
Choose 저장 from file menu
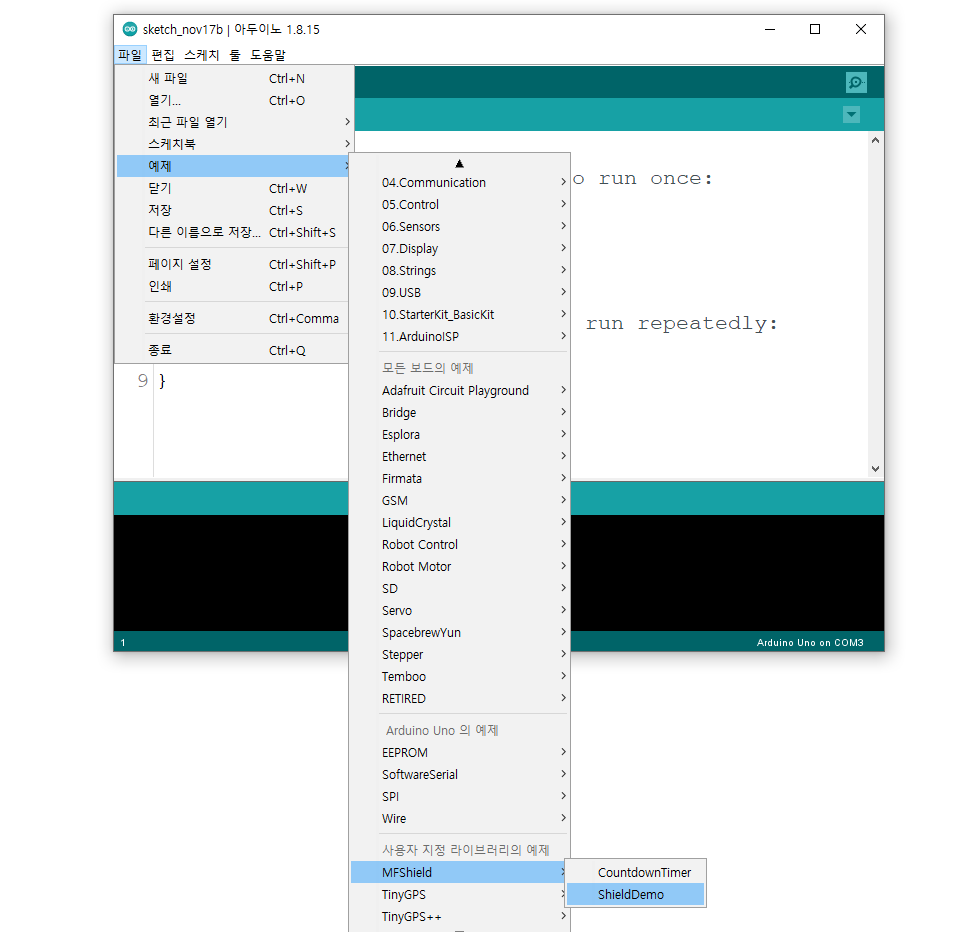tap(232, 210)
